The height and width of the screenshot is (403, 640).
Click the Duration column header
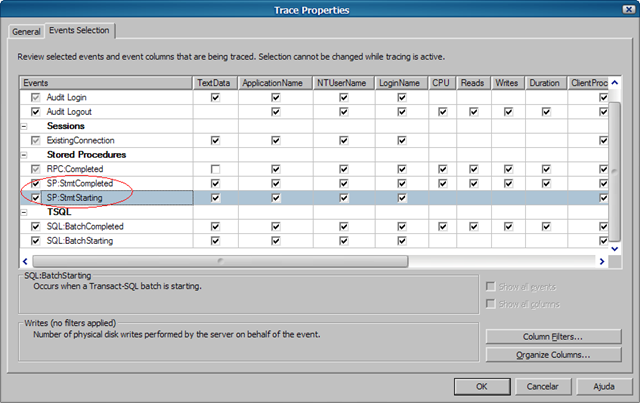545,82
